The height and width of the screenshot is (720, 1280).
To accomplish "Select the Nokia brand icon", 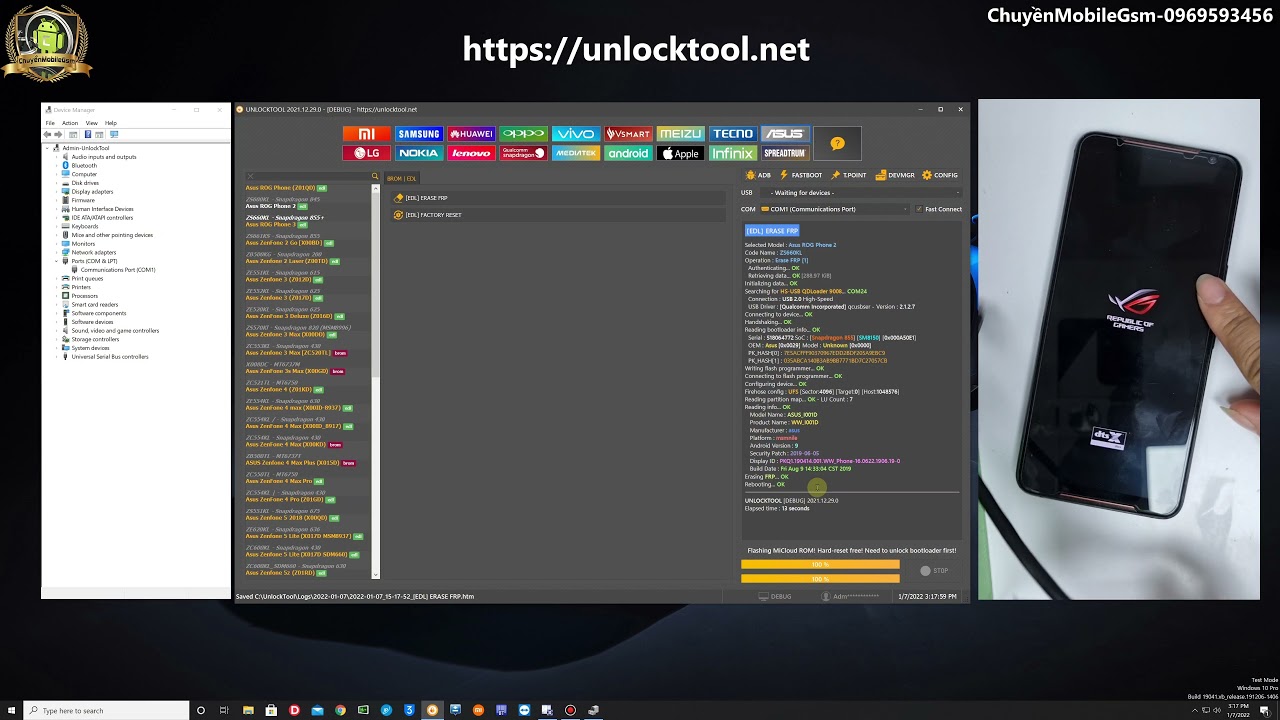I will [418, 153].
